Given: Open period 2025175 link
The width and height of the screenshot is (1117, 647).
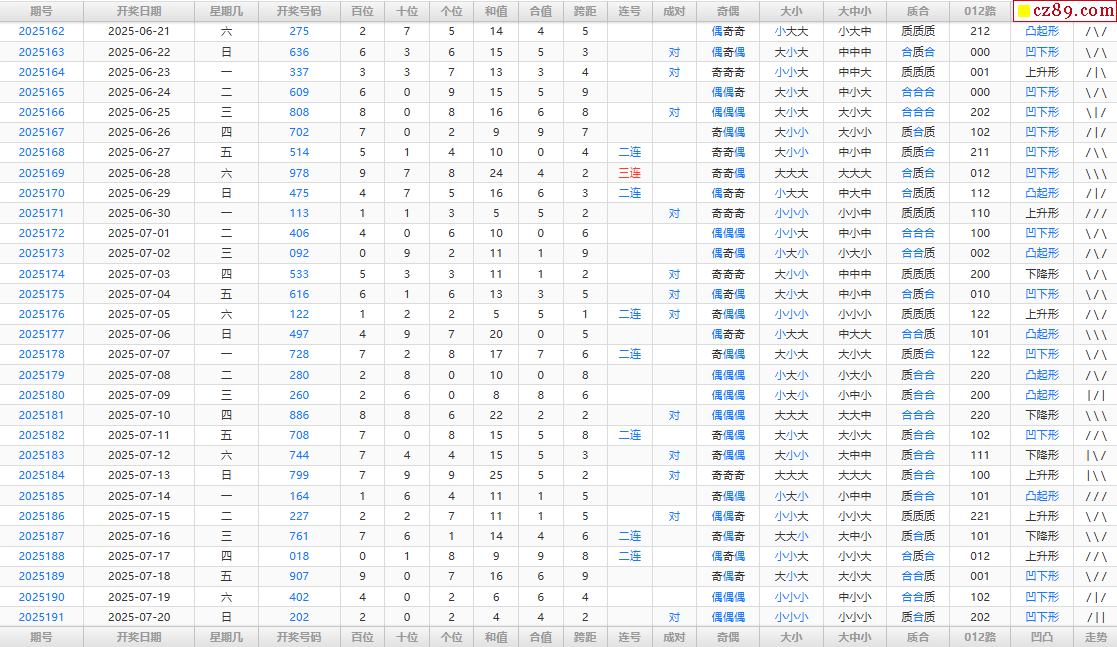Looking at the screenshot, I should click(x=41, y=294).
